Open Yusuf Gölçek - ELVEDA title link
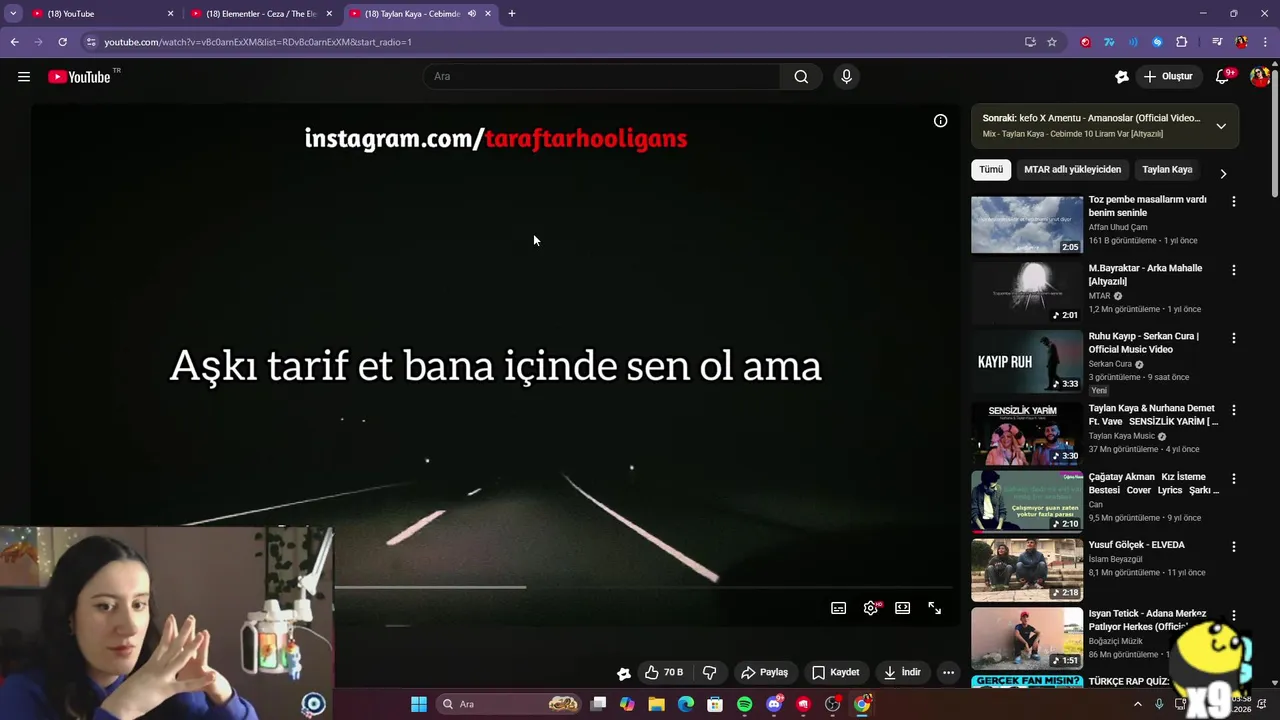 point(1136,545)
